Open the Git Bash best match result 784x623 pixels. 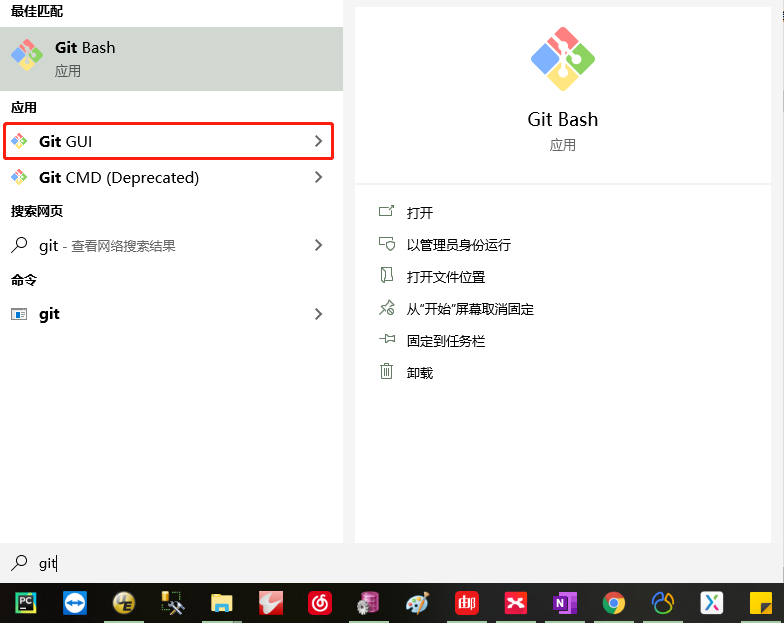point(172,59)
